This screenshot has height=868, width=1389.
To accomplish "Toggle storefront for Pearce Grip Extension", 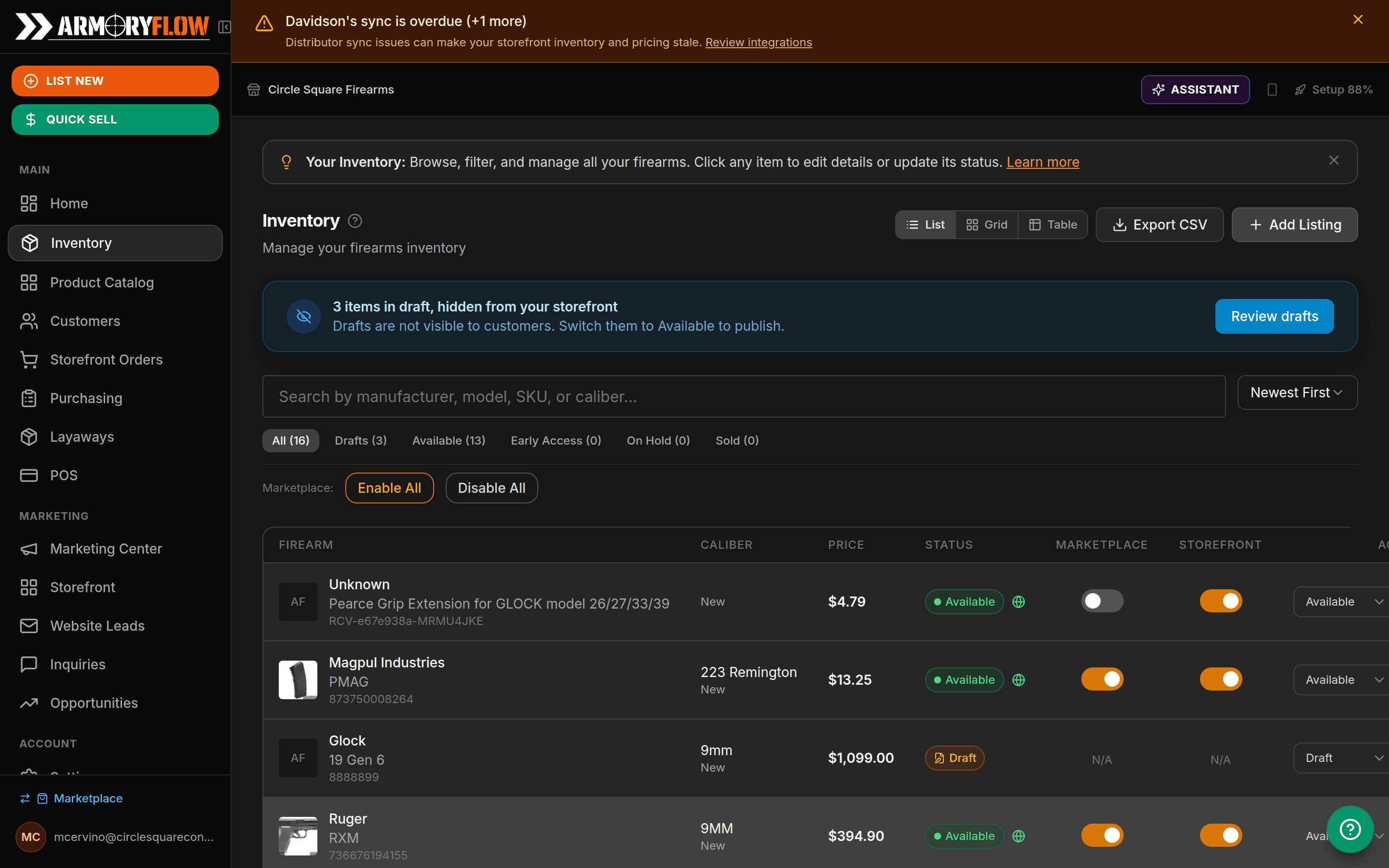I will pos(1221,601).
